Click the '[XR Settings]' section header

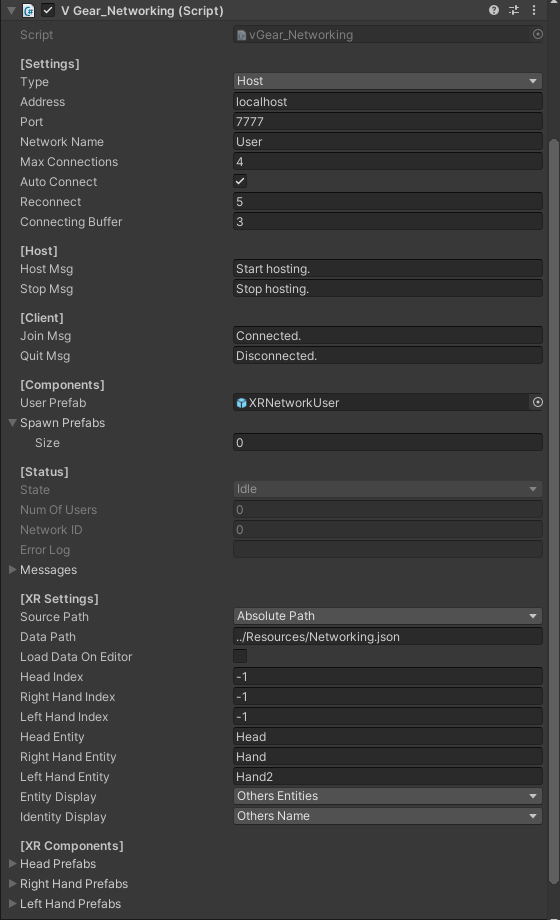tap(59, 598)
